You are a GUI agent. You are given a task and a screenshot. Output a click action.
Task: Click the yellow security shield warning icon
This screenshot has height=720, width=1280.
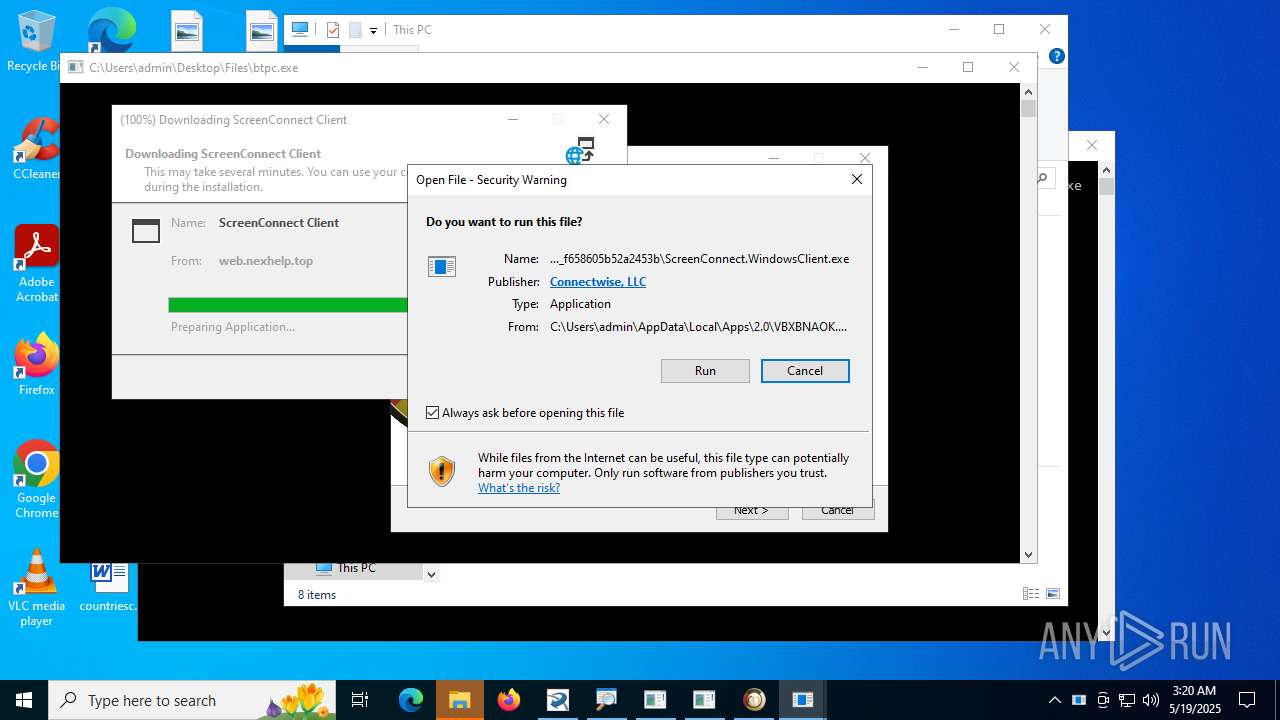442,471
